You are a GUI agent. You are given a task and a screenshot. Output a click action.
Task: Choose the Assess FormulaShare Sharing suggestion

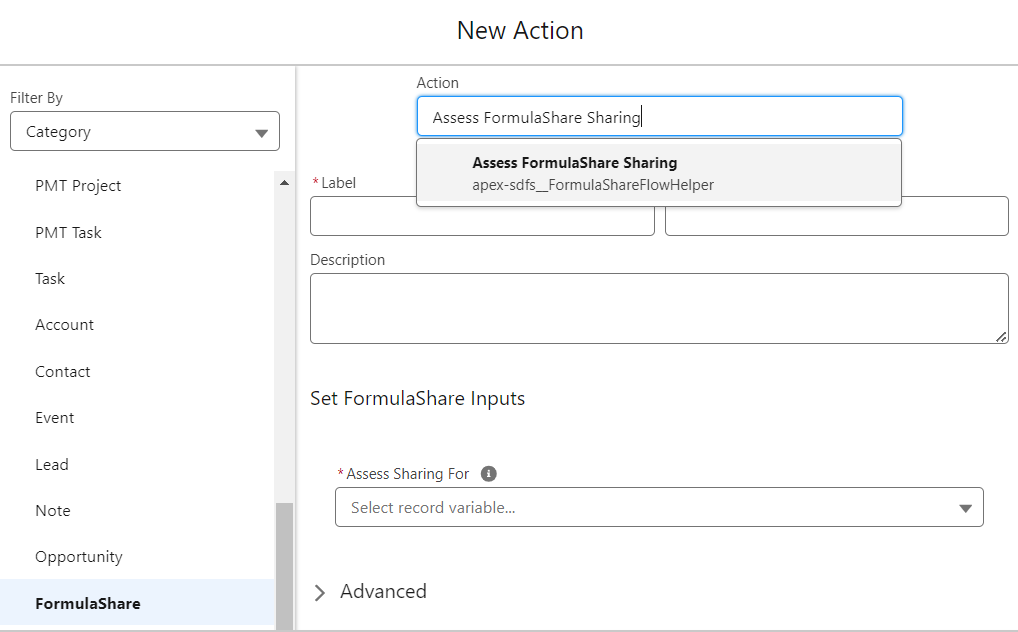[x=658, y=172]
